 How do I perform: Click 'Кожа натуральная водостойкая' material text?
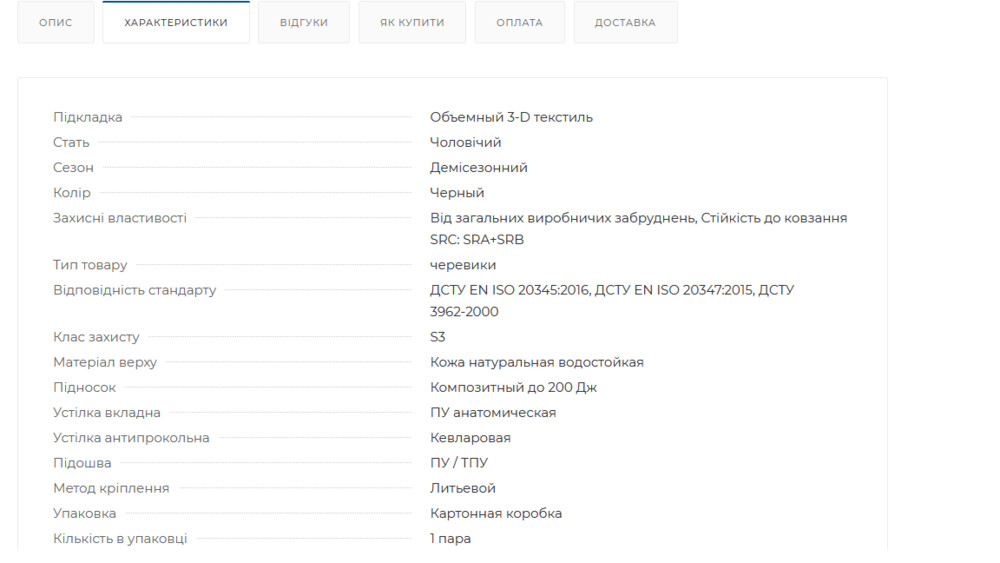(536, 362)
